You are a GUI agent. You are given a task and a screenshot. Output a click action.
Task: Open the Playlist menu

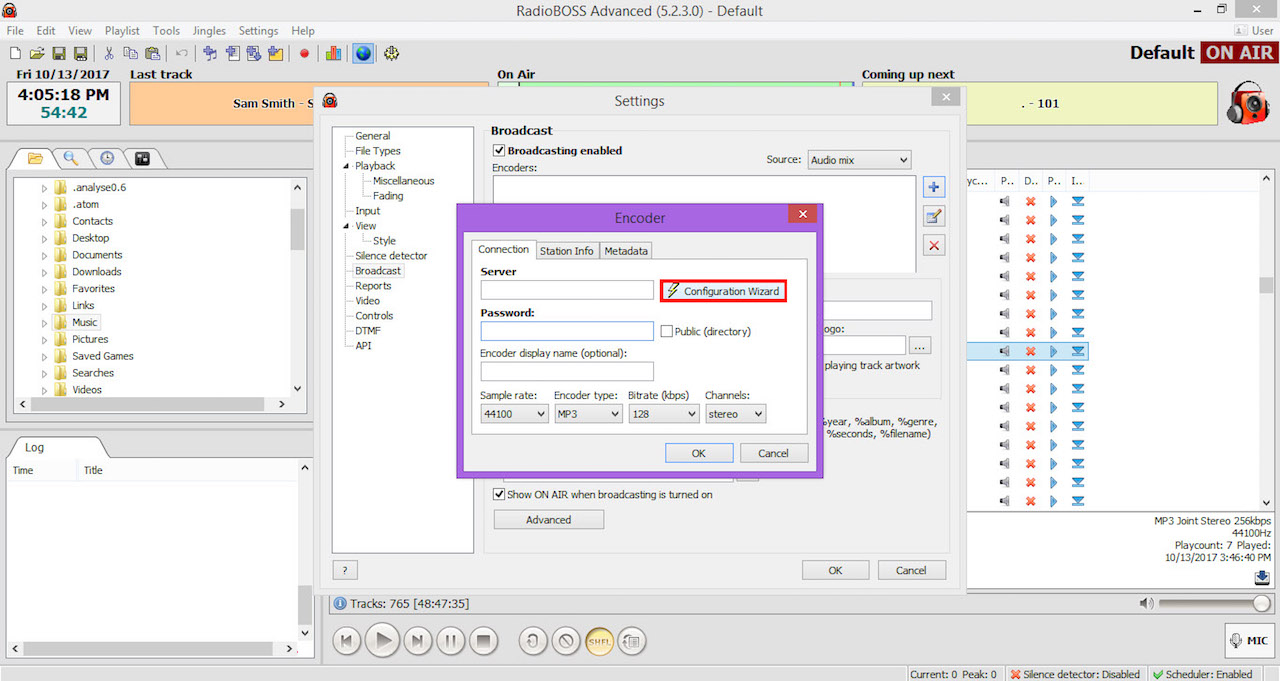click(123, 31)
